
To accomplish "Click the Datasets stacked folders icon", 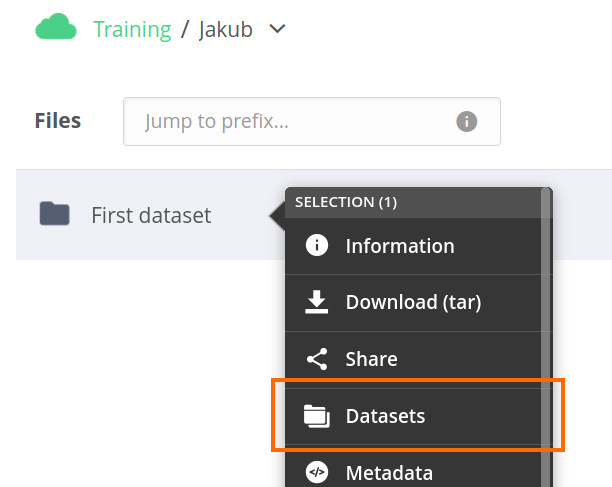I will pos(317,416).
